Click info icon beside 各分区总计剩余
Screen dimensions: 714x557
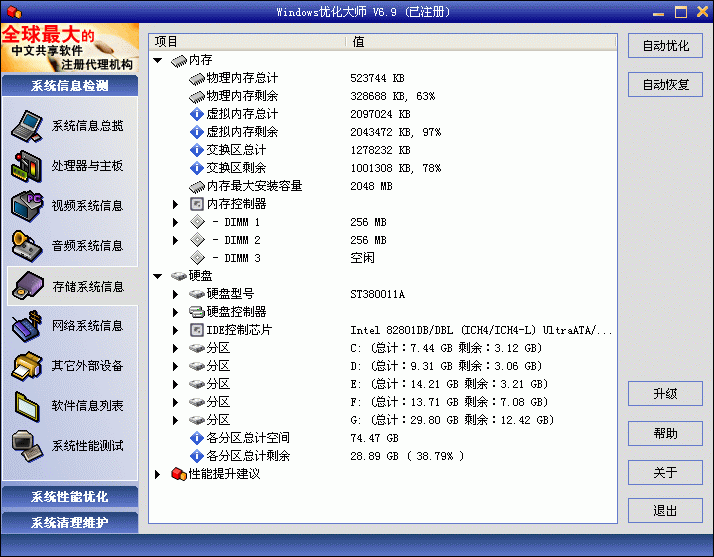[197, 456]
